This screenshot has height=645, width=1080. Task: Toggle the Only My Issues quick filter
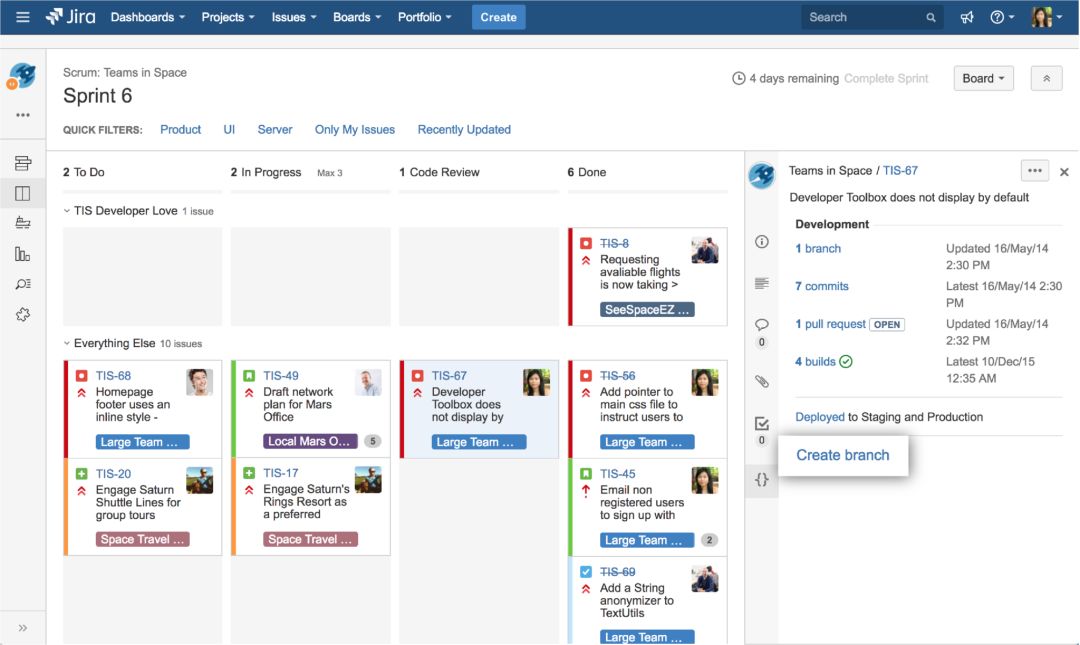coord(355,130)
